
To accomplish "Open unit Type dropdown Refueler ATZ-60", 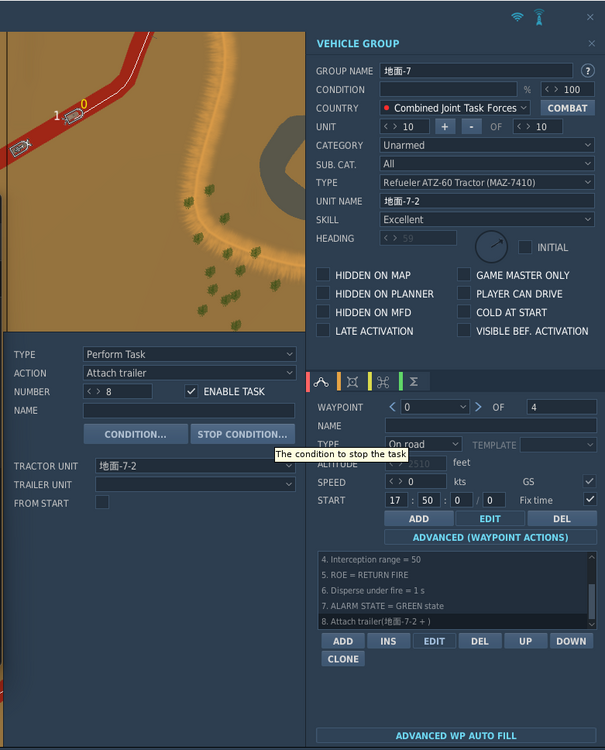I will tap(487, 182).
